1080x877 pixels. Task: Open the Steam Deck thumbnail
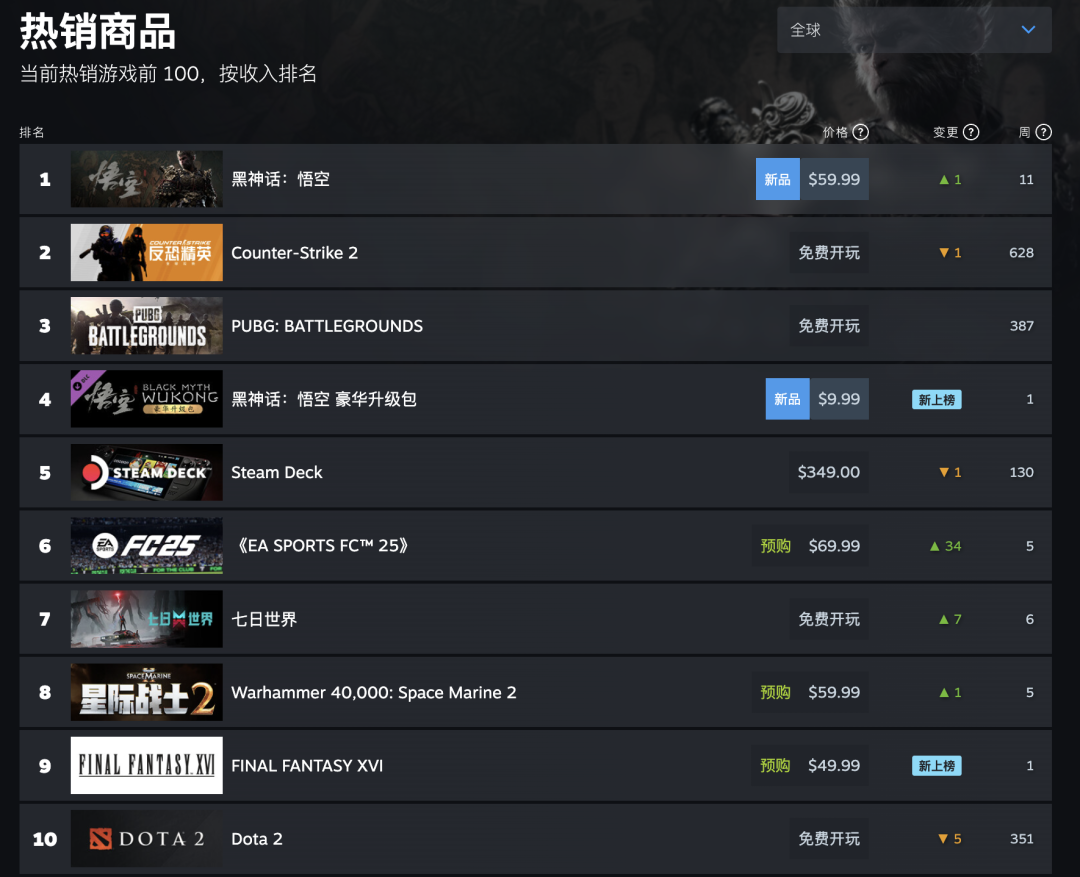147,472
